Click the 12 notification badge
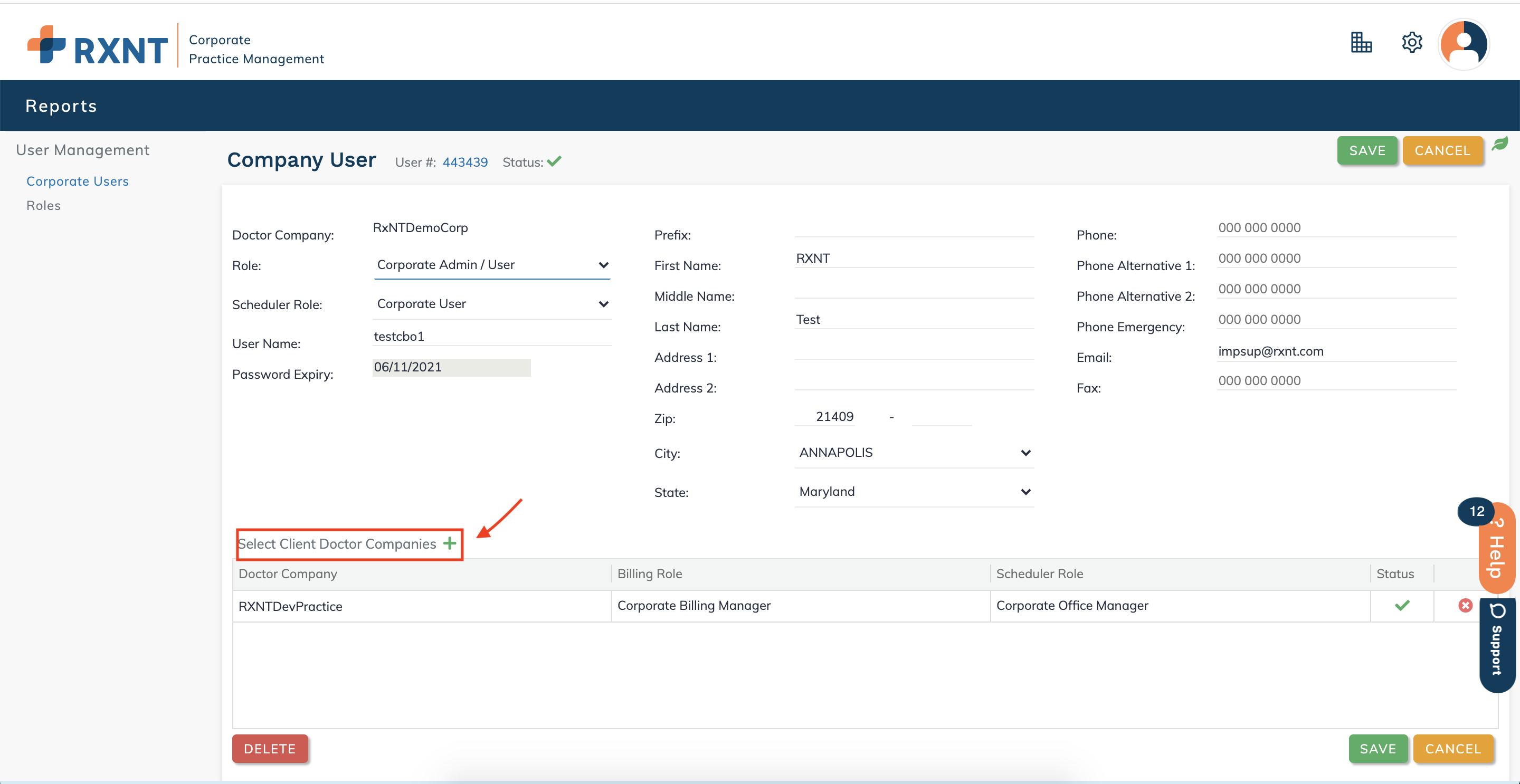The height and width of the screenshot is (784, 1520). 1476,511
